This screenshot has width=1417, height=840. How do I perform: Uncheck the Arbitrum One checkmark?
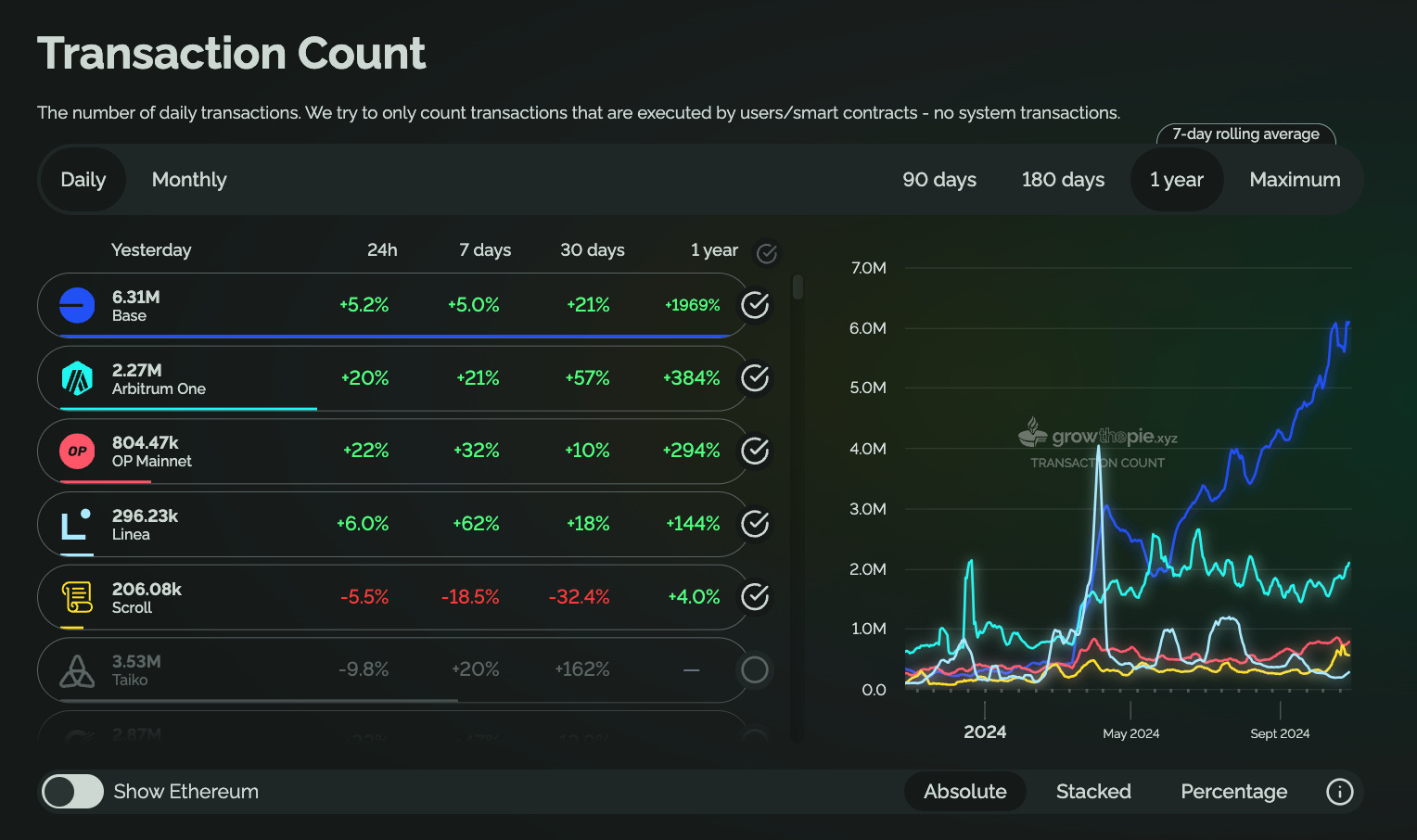pyautogui.click(x=755, y=378)
